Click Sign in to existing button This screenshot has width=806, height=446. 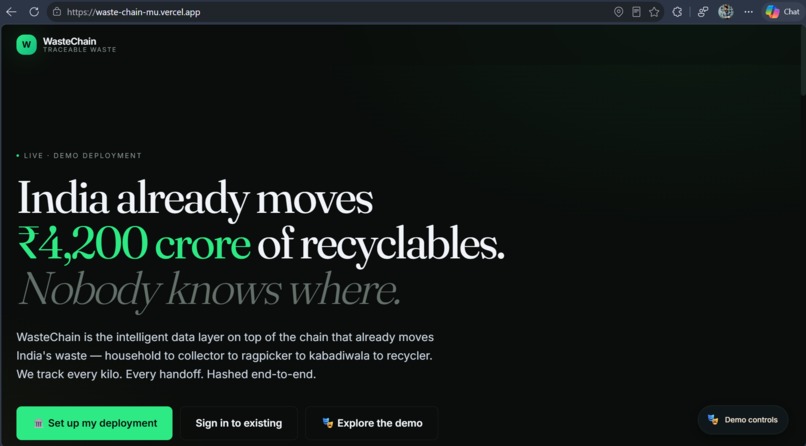click(239, 423)
